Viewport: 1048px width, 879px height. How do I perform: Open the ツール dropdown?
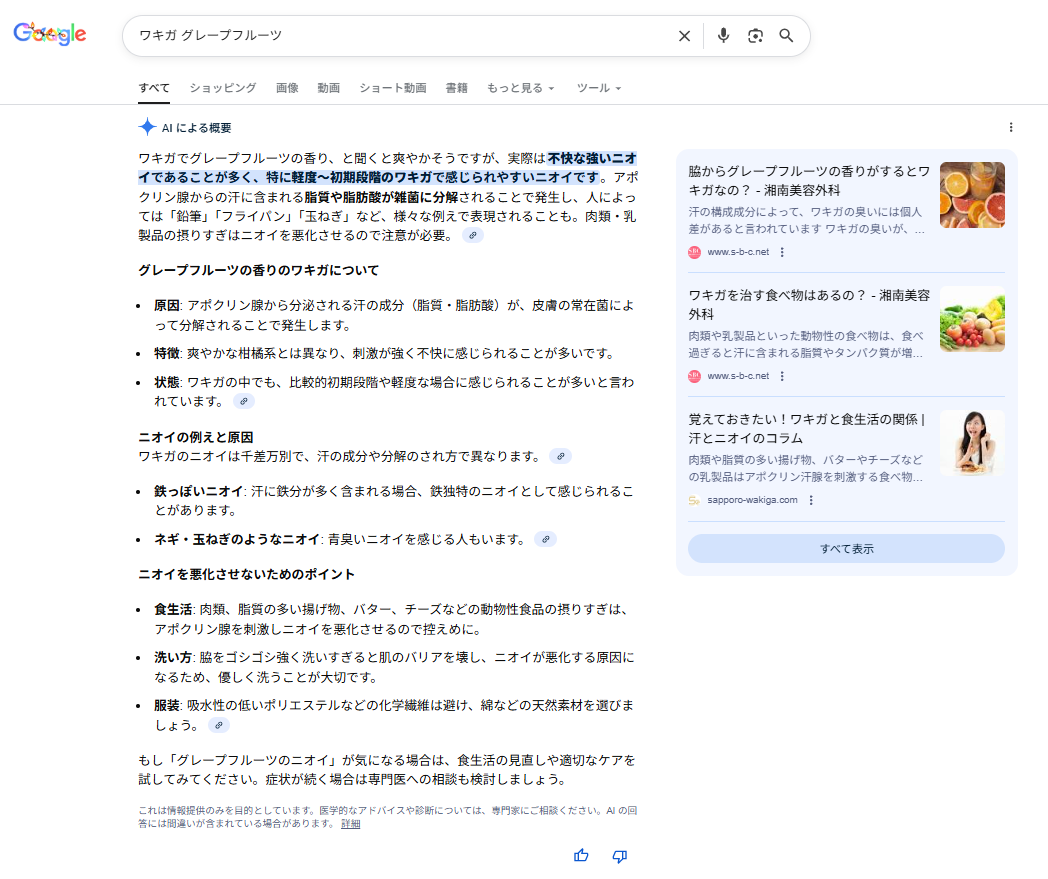coord(597,88)
